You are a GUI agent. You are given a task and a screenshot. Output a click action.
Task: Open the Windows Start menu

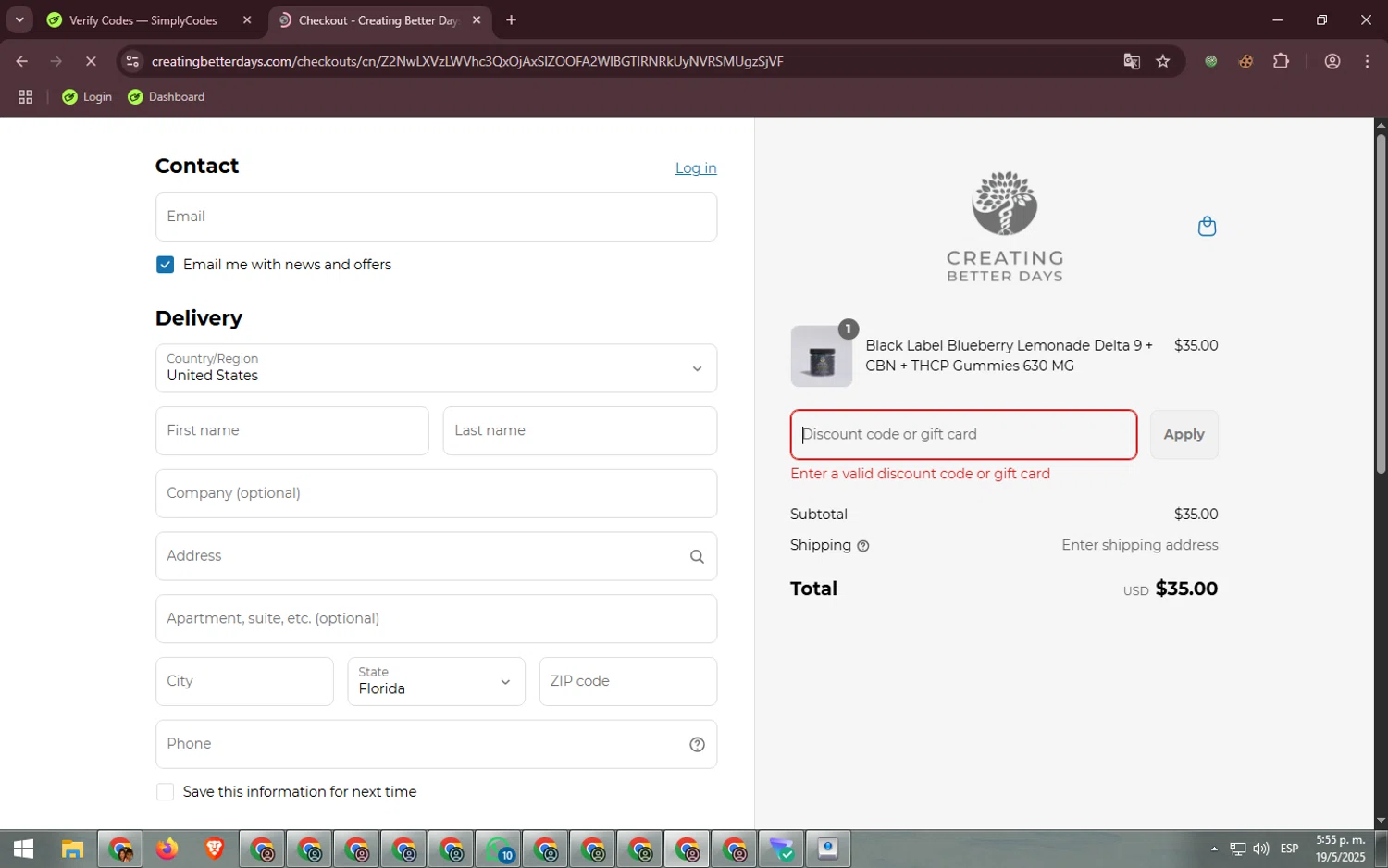coord(23,849)
